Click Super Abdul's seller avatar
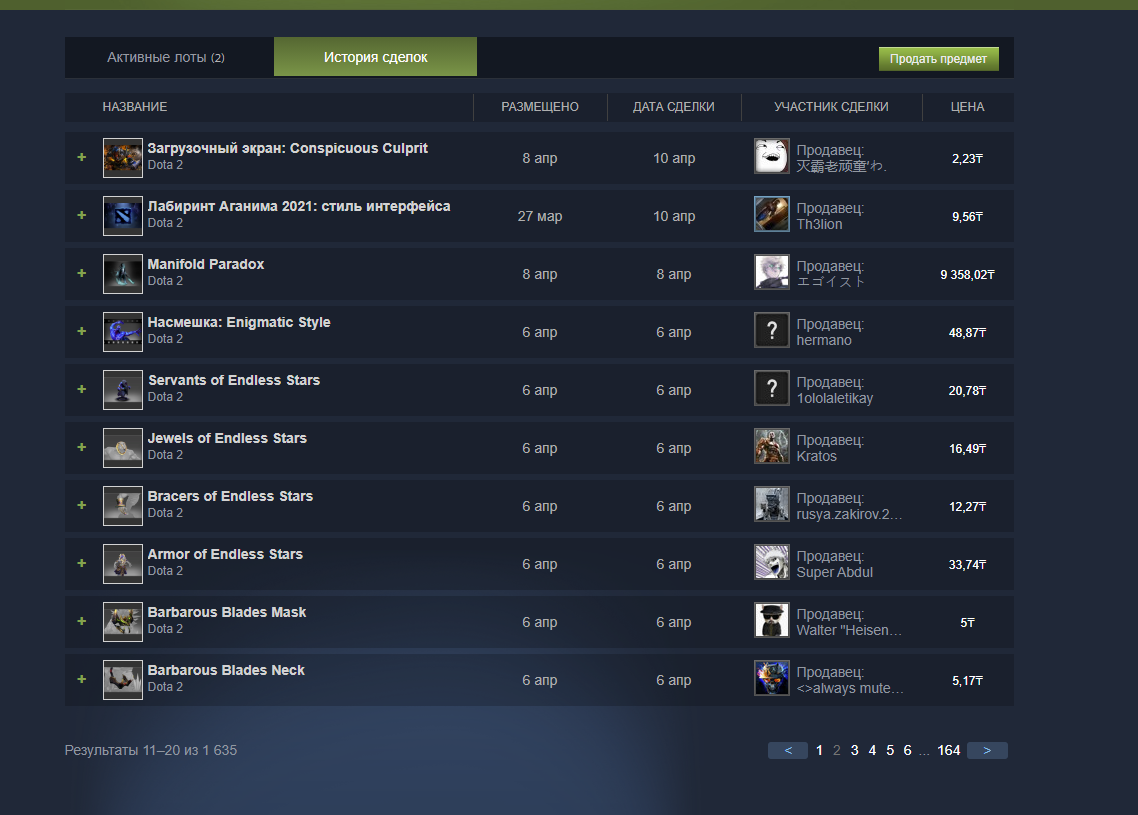1138x815 pixels. (x=771, y=563)
